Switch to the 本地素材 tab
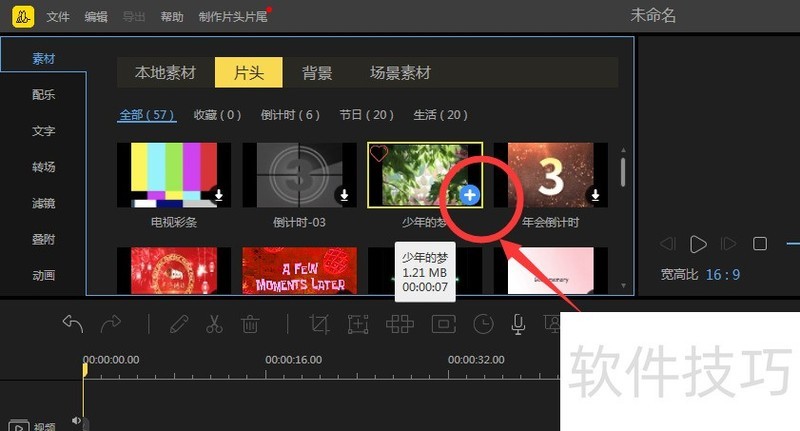This screenshot has height=431, width=800. pyautogui.click(x=165, y=73)
